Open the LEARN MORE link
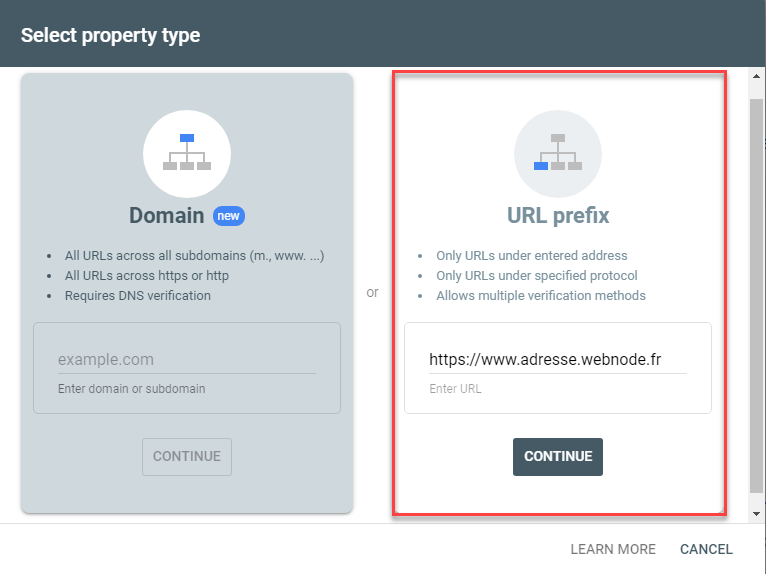 pyautogui.click(x=613, y=549)
